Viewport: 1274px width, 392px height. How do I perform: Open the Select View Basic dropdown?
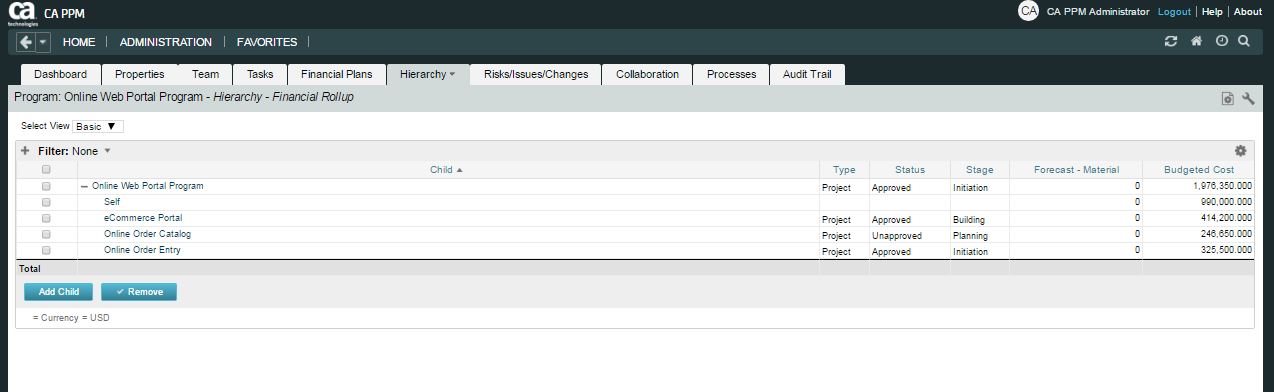tap(98, 127)
